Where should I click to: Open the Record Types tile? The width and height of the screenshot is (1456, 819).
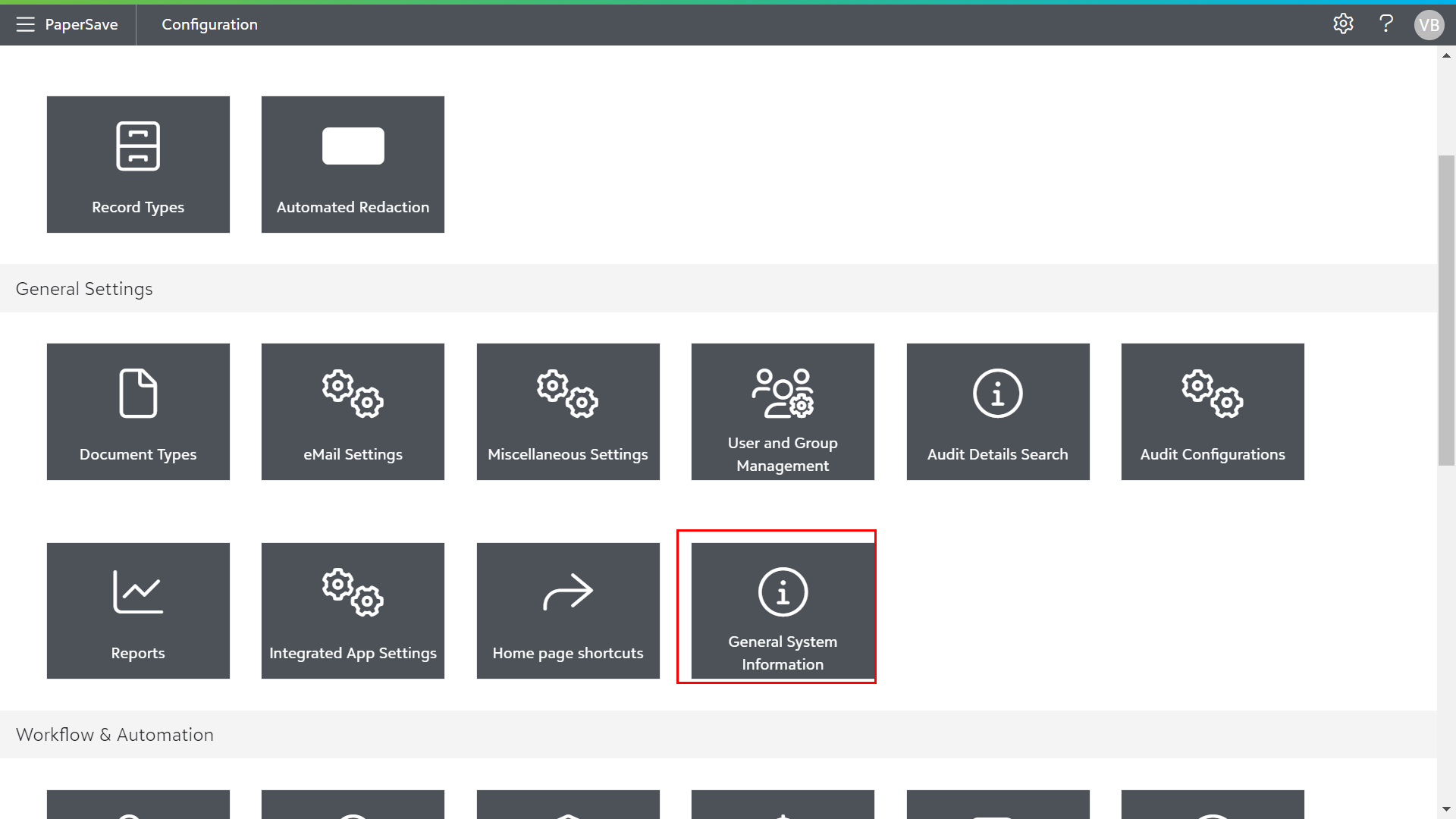(138, 165)
